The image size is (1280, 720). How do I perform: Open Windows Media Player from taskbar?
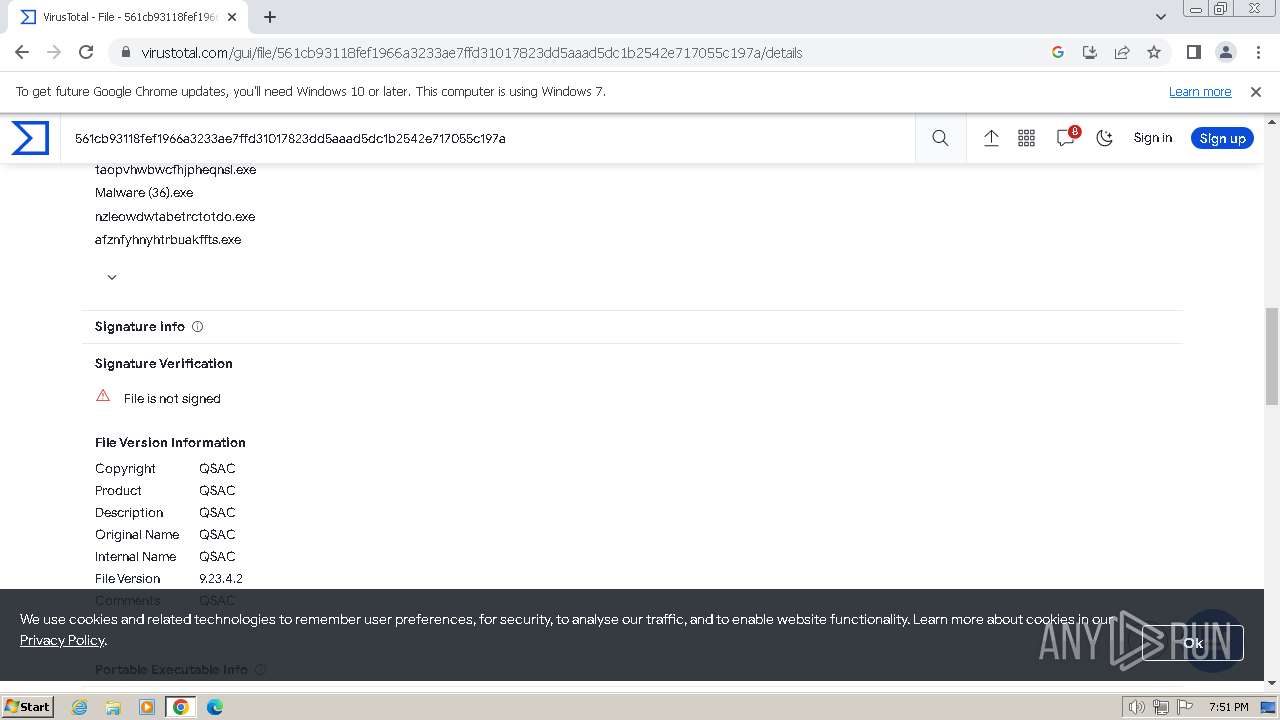pos(147,707)
